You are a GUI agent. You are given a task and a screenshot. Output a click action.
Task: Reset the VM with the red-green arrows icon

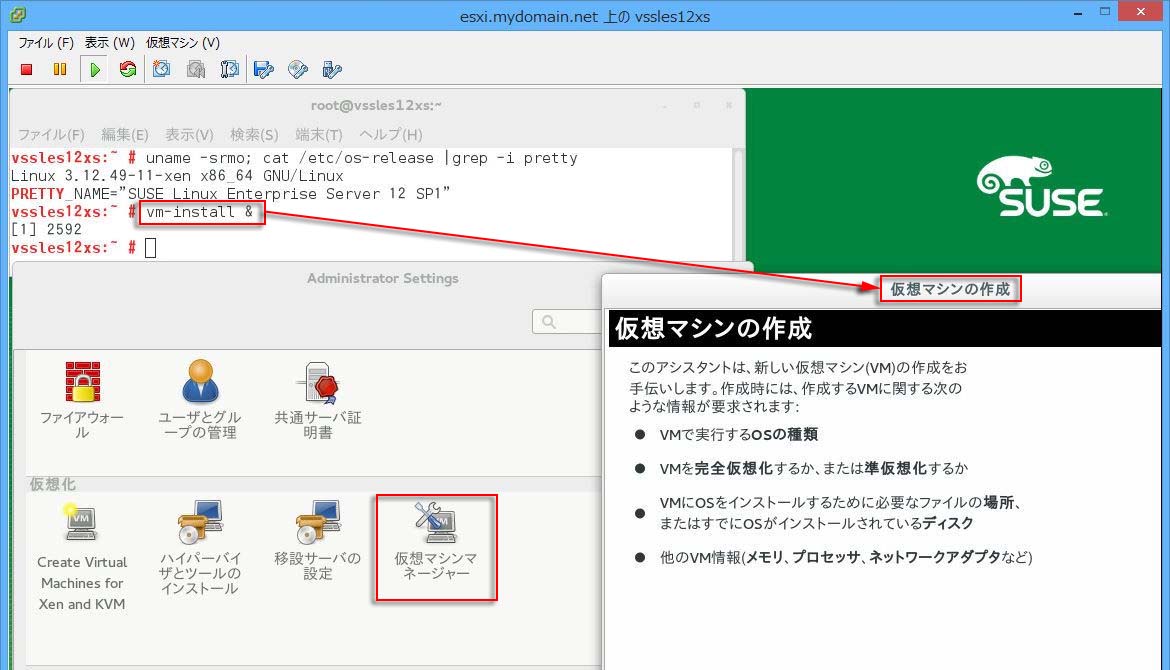(128, 69)
